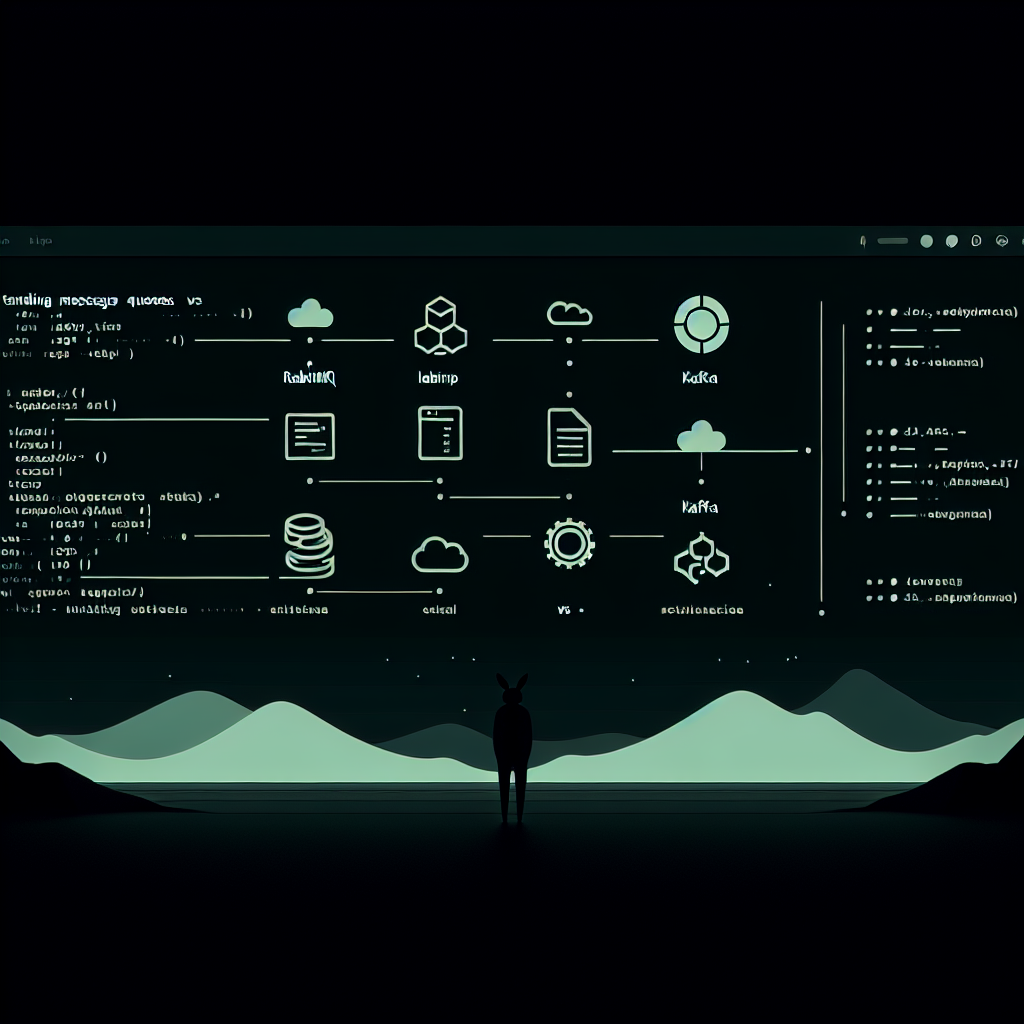
Task: Open the round target icon above the top Kafka label
Action: [701, 324]
